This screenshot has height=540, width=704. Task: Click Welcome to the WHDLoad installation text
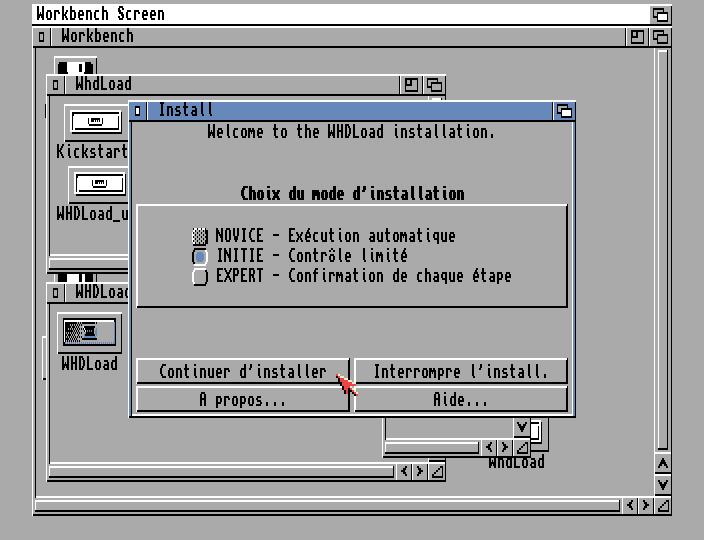351,132
